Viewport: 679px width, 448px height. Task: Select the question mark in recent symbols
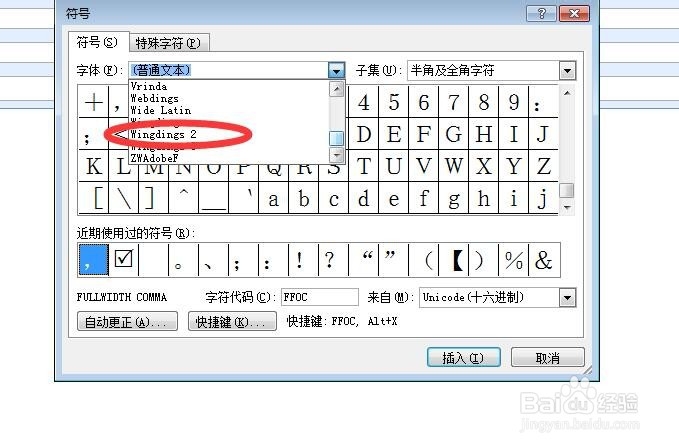coord(333,260)
